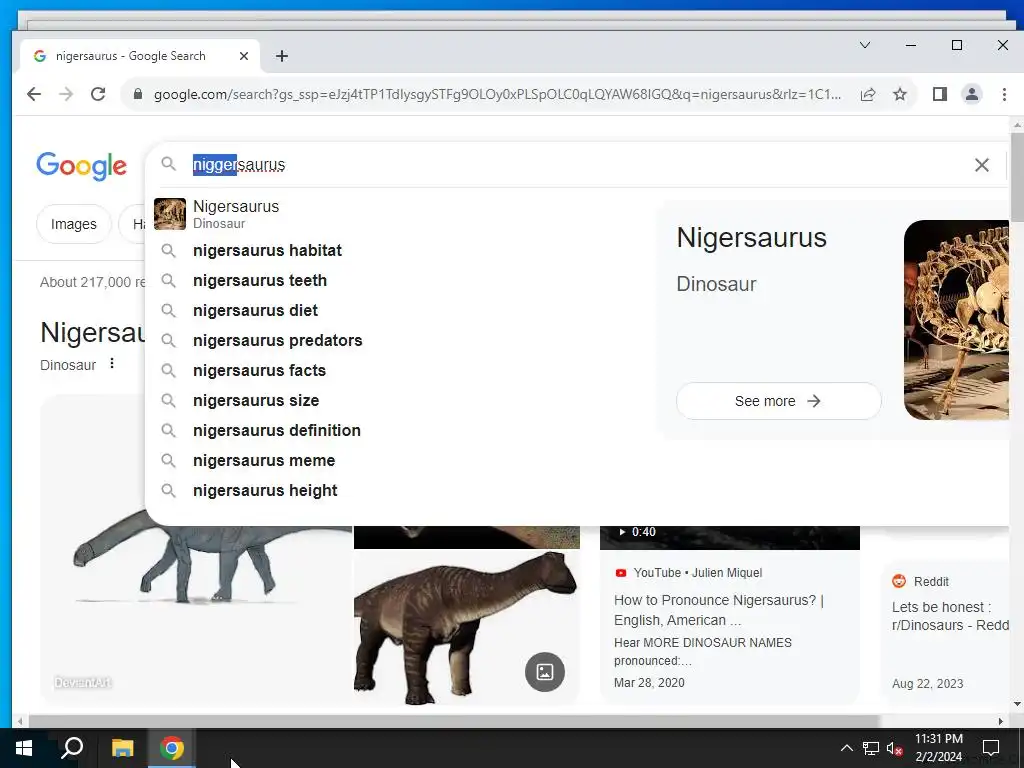1024x768 pixels.
Task: Click the vertical scrollbar up arrow
Action: [1017, 124]
